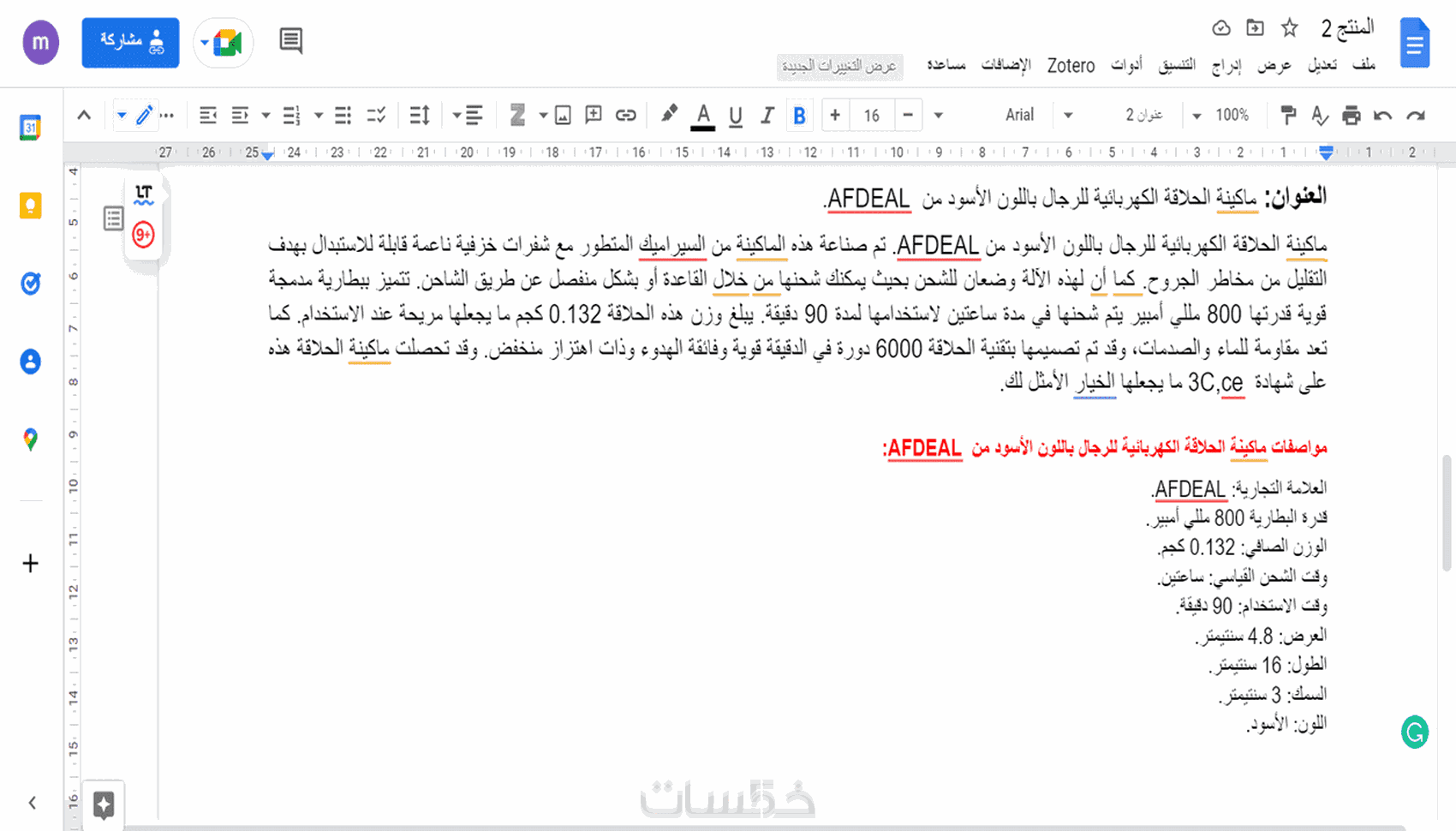Open the الإضافات menu
Image resolution: width=1456 pixels, height=831 pixels.
(1006, 65)
